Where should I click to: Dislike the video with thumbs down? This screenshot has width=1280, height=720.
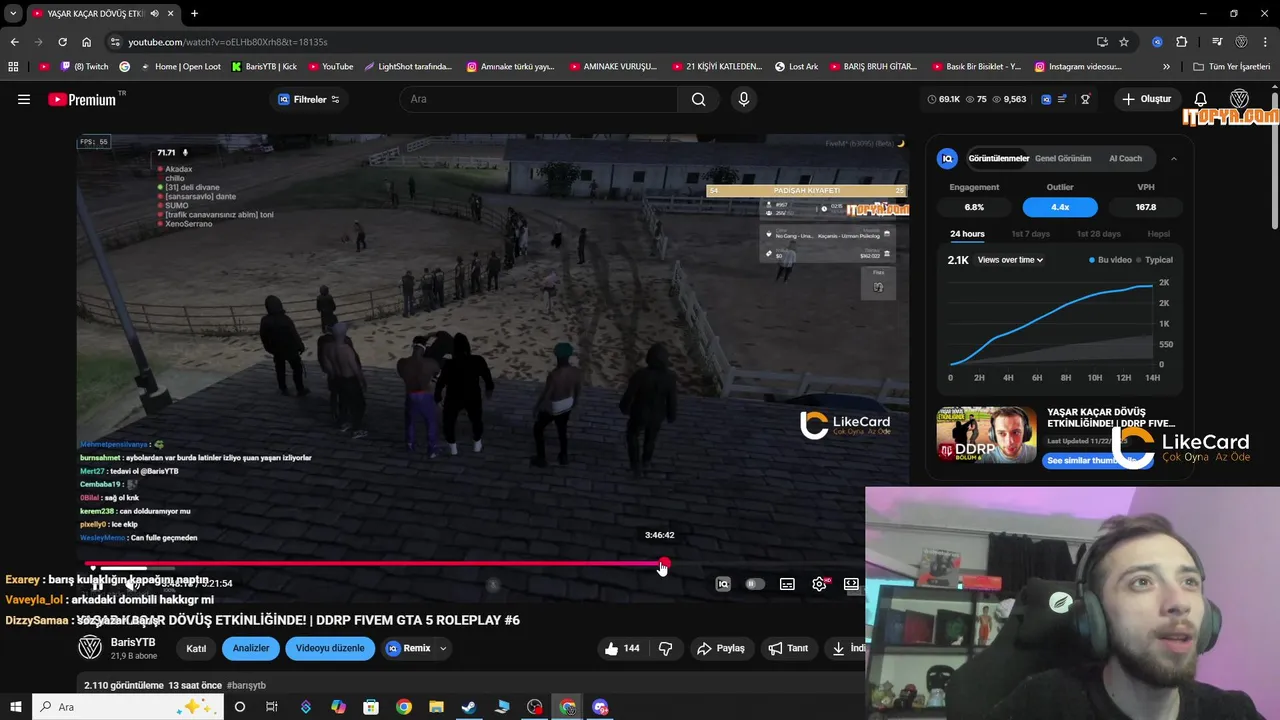[x=666, y=648]
